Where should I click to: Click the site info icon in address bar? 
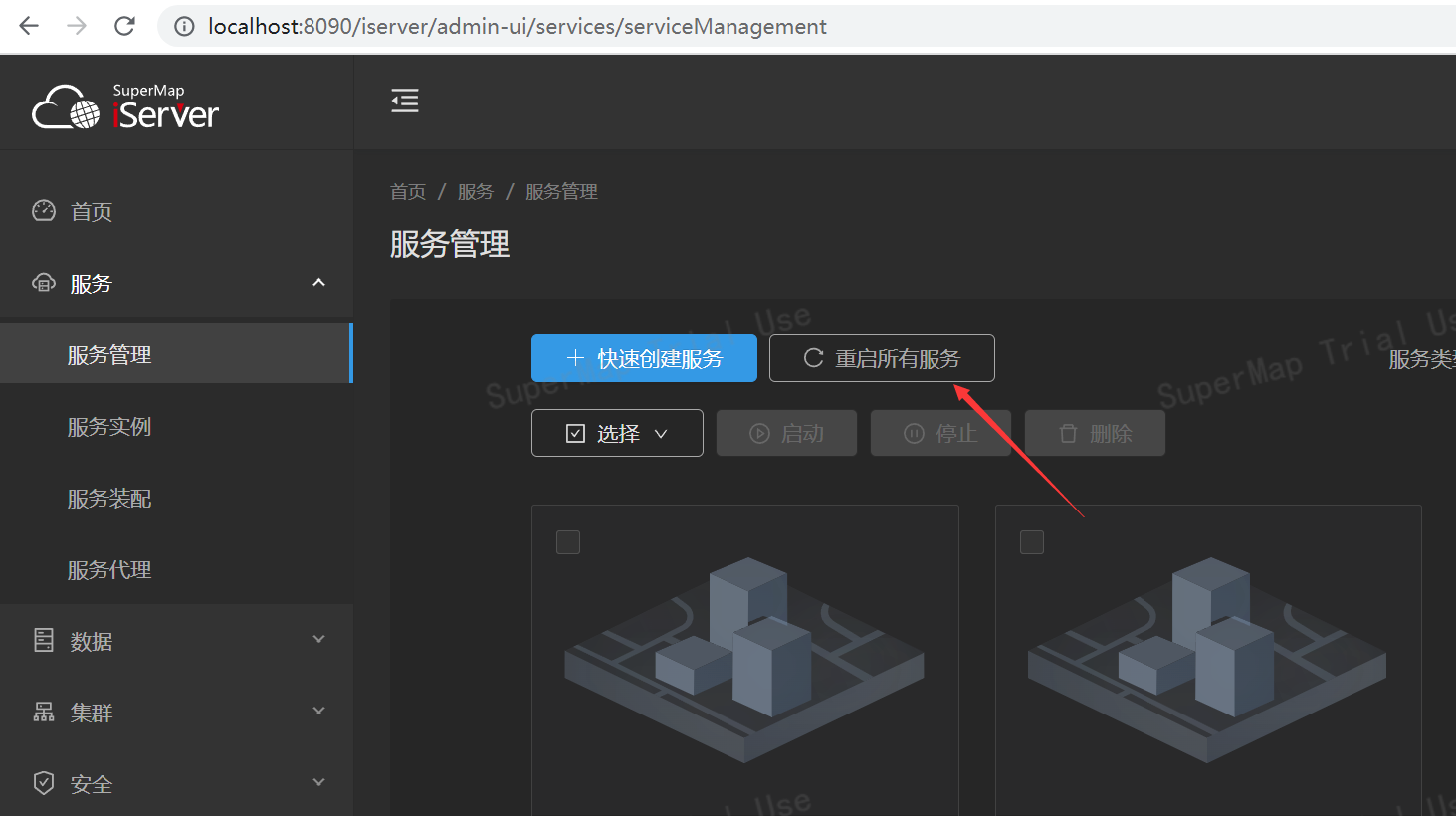pos(184,27)
